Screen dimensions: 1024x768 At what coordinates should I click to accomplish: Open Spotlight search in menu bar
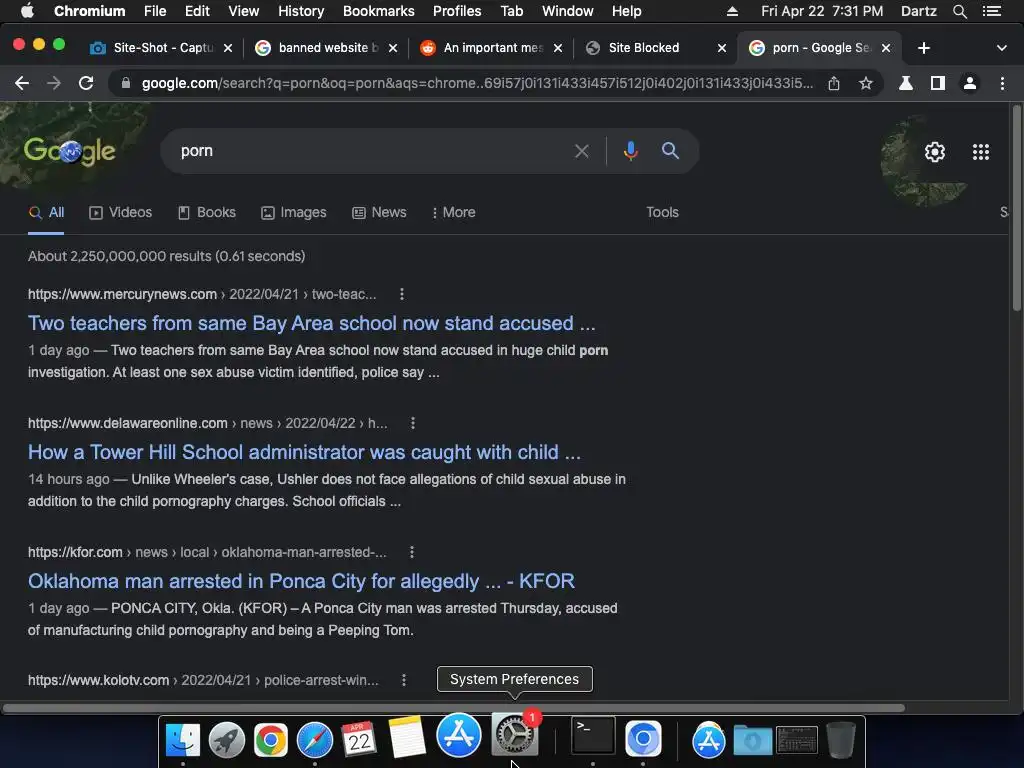pyautogui.click(x=959, y=11)
